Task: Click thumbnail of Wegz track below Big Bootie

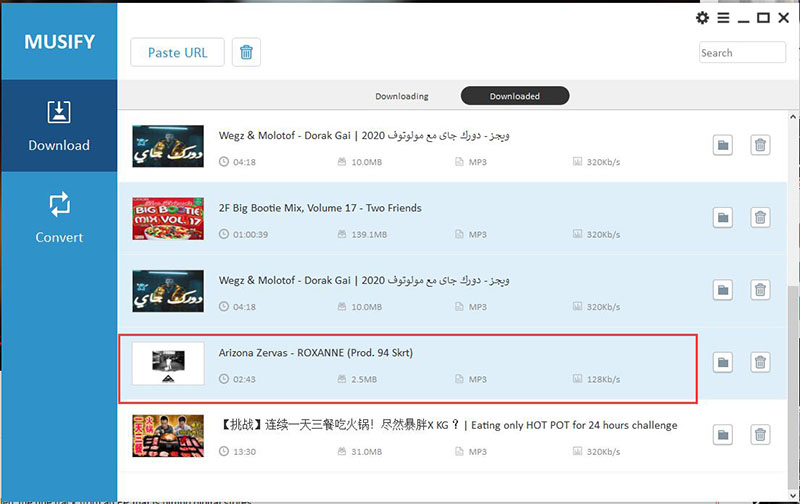Action: (x=168, y=291)
